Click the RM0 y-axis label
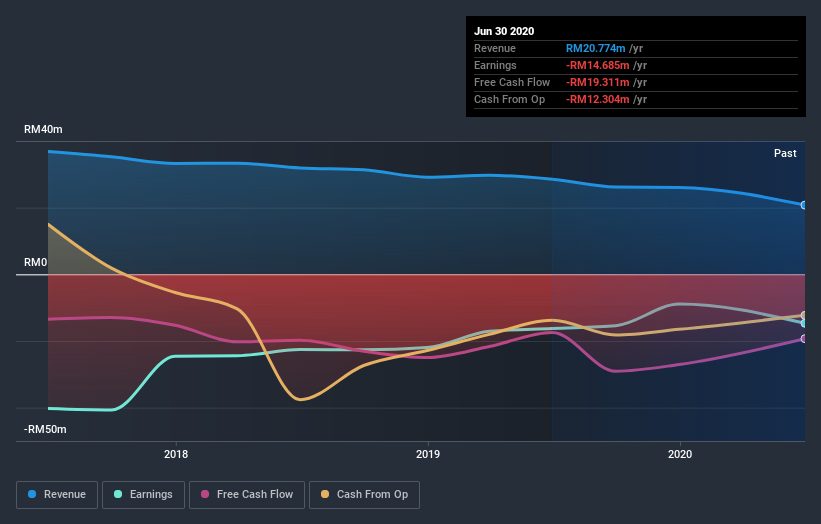 tap(36, 262)
